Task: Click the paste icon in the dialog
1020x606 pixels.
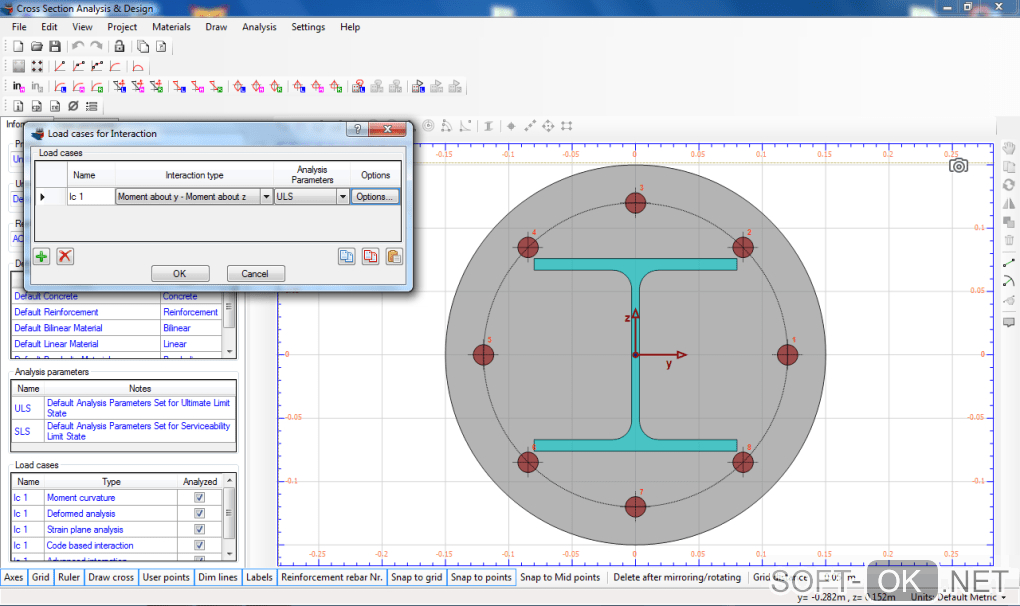Action: click(394, 257)
